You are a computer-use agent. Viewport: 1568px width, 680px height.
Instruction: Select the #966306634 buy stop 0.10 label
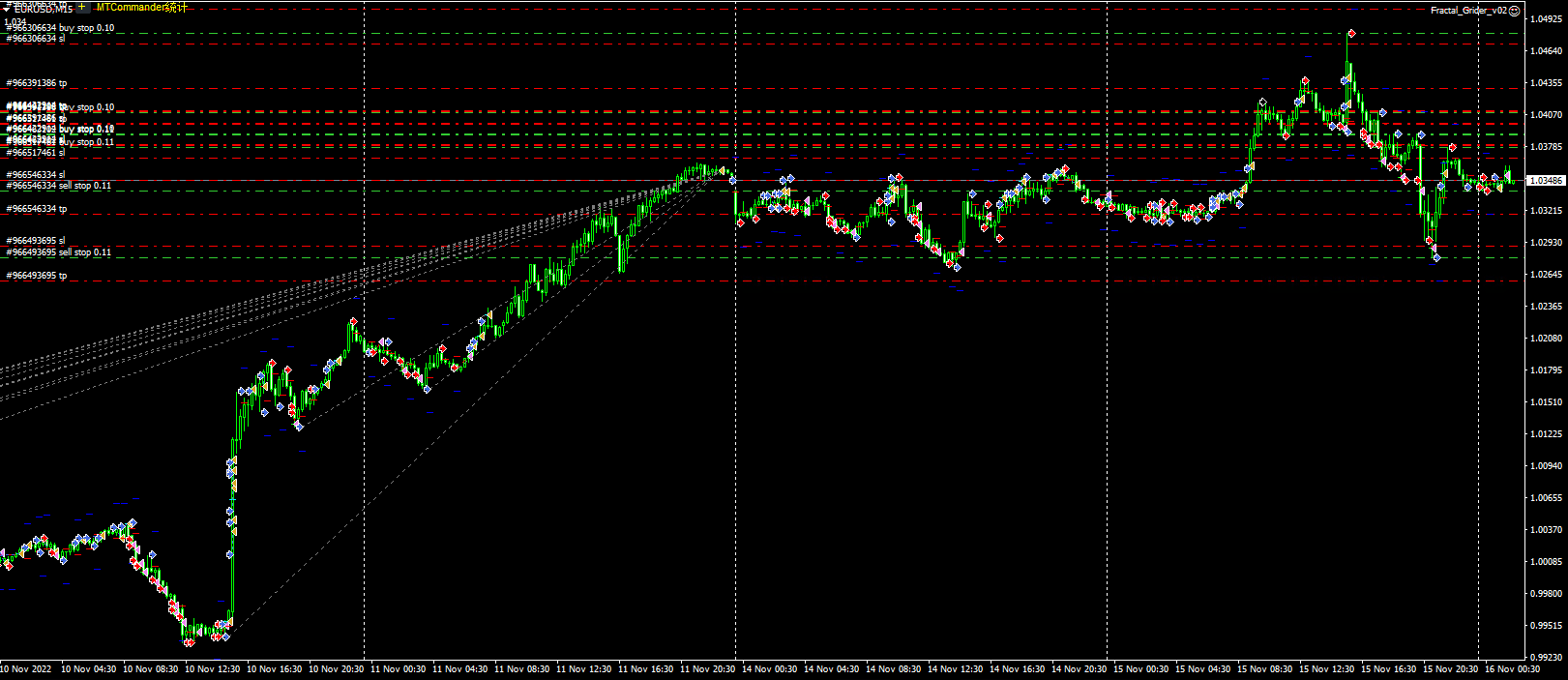coord(60,28)
